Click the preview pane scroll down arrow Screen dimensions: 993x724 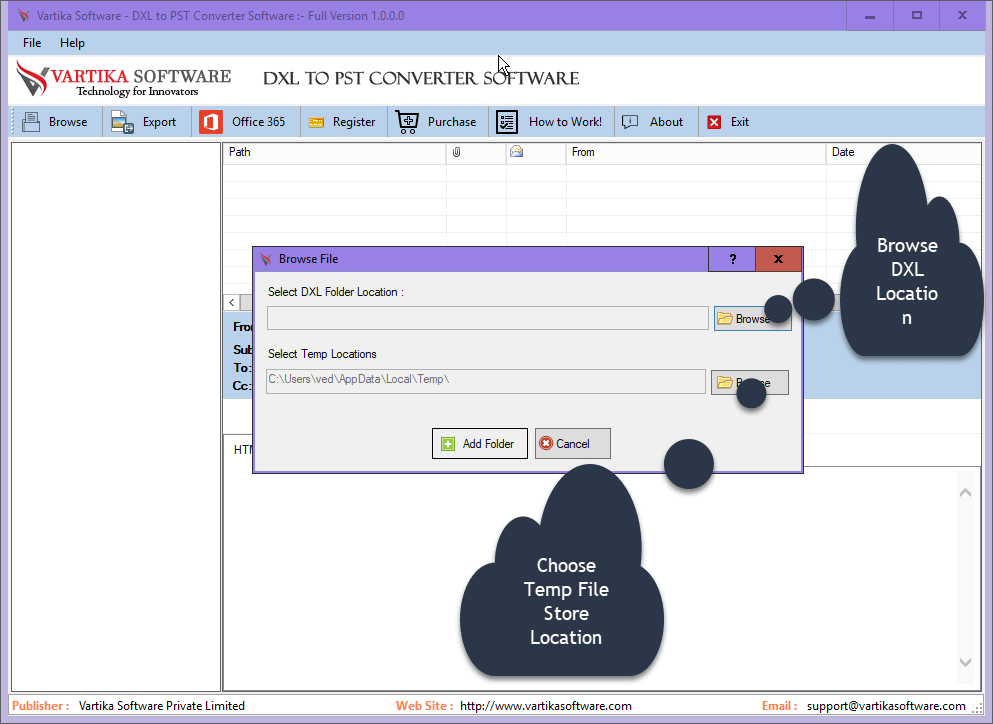point(965,663)
